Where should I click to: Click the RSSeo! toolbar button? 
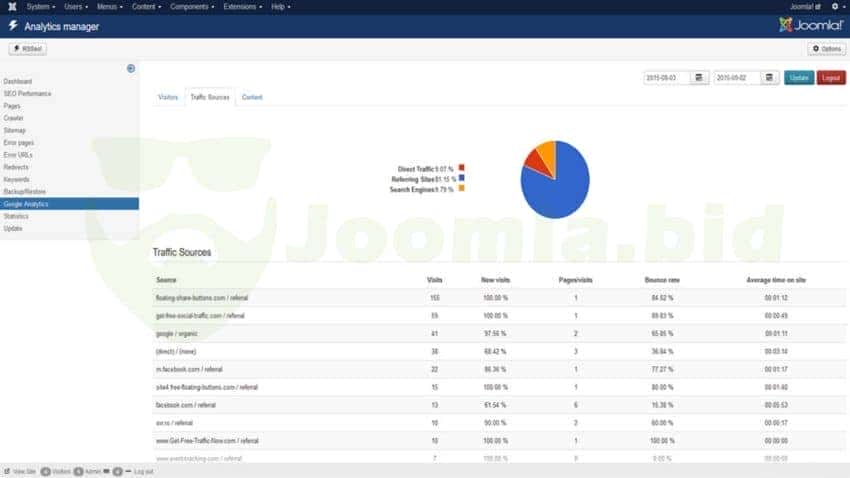tap(27, 48)
